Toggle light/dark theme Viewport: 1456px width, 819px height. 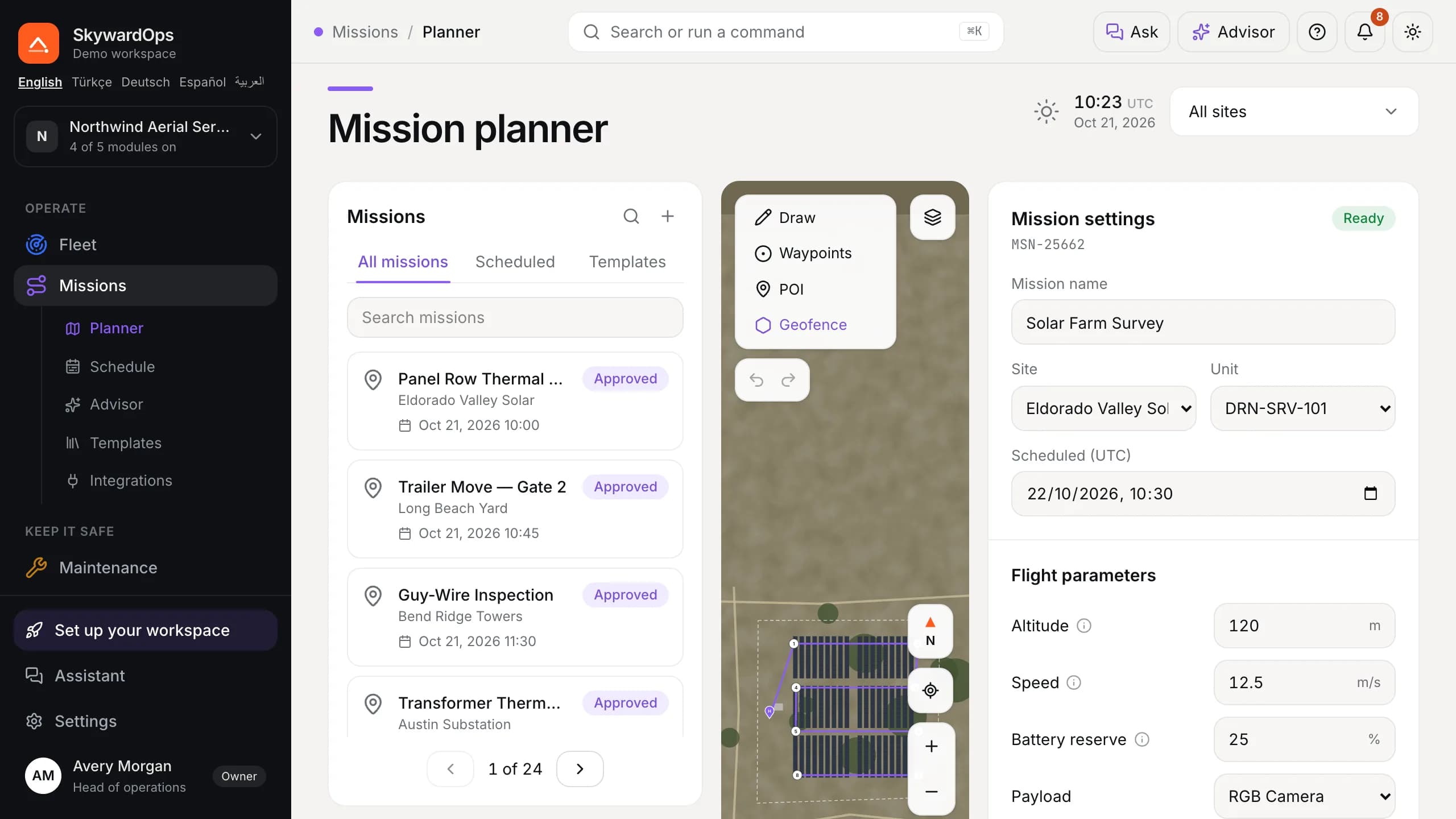(x=1413, y=32)
